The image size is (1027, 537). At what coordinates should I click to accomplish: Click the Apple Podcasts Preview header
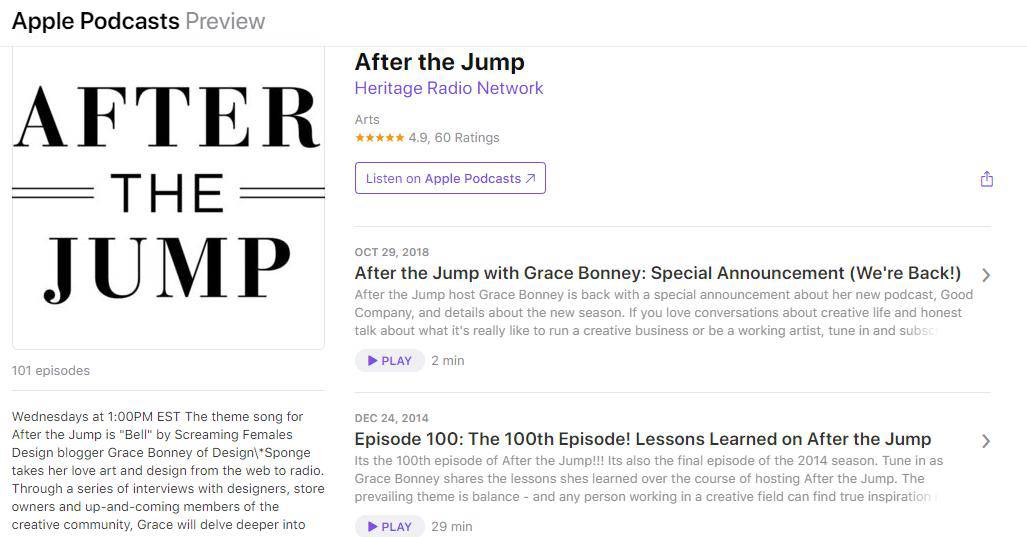pos(138,21)
